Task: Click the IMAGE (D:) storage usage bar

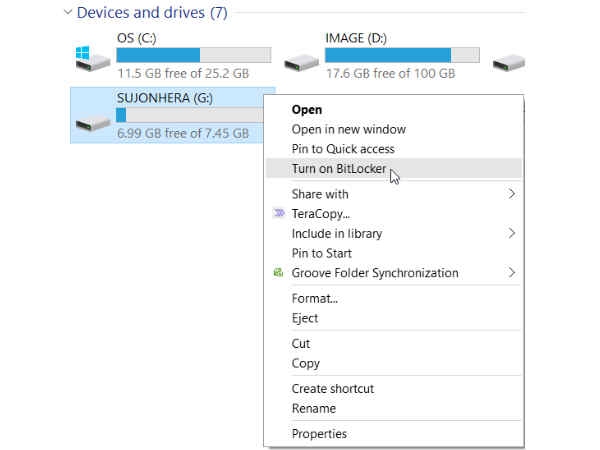Action: (x=402, y=55)
